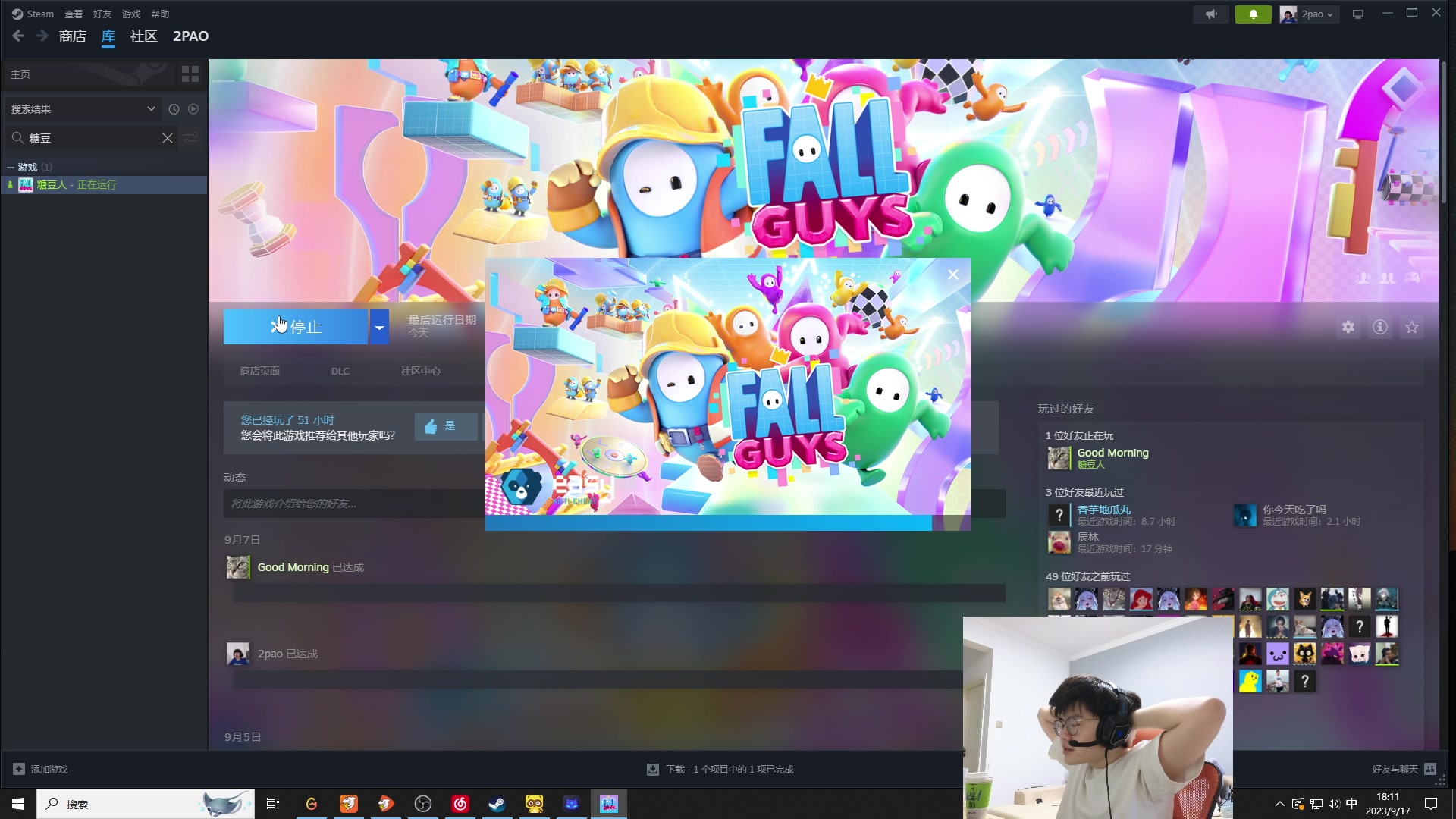Open the 好友 menu
Screen dimensions: 1456x819
[102, 14]
